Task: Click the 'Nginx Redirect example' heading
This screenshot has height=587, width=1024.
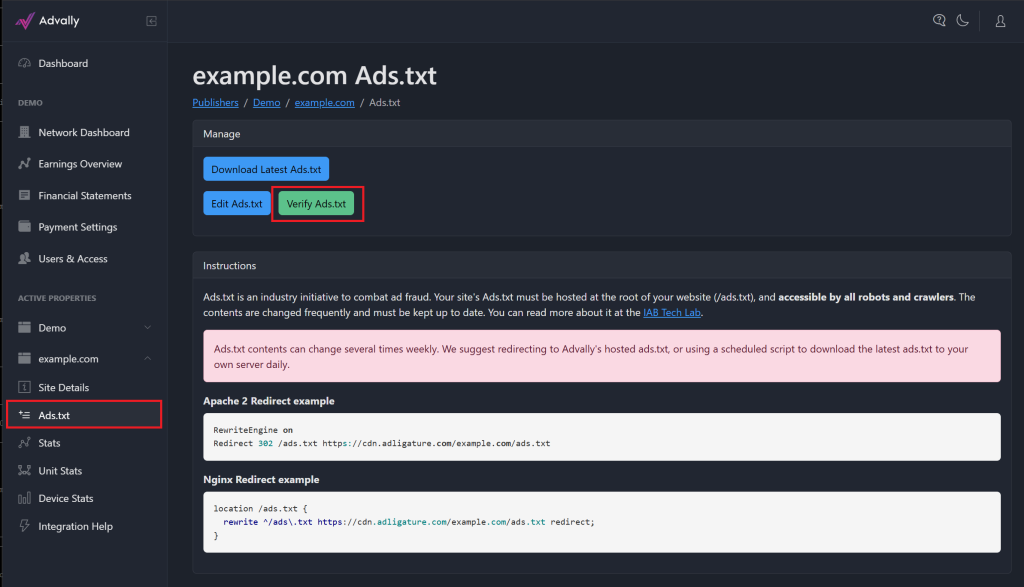Action: coord(261,479)
